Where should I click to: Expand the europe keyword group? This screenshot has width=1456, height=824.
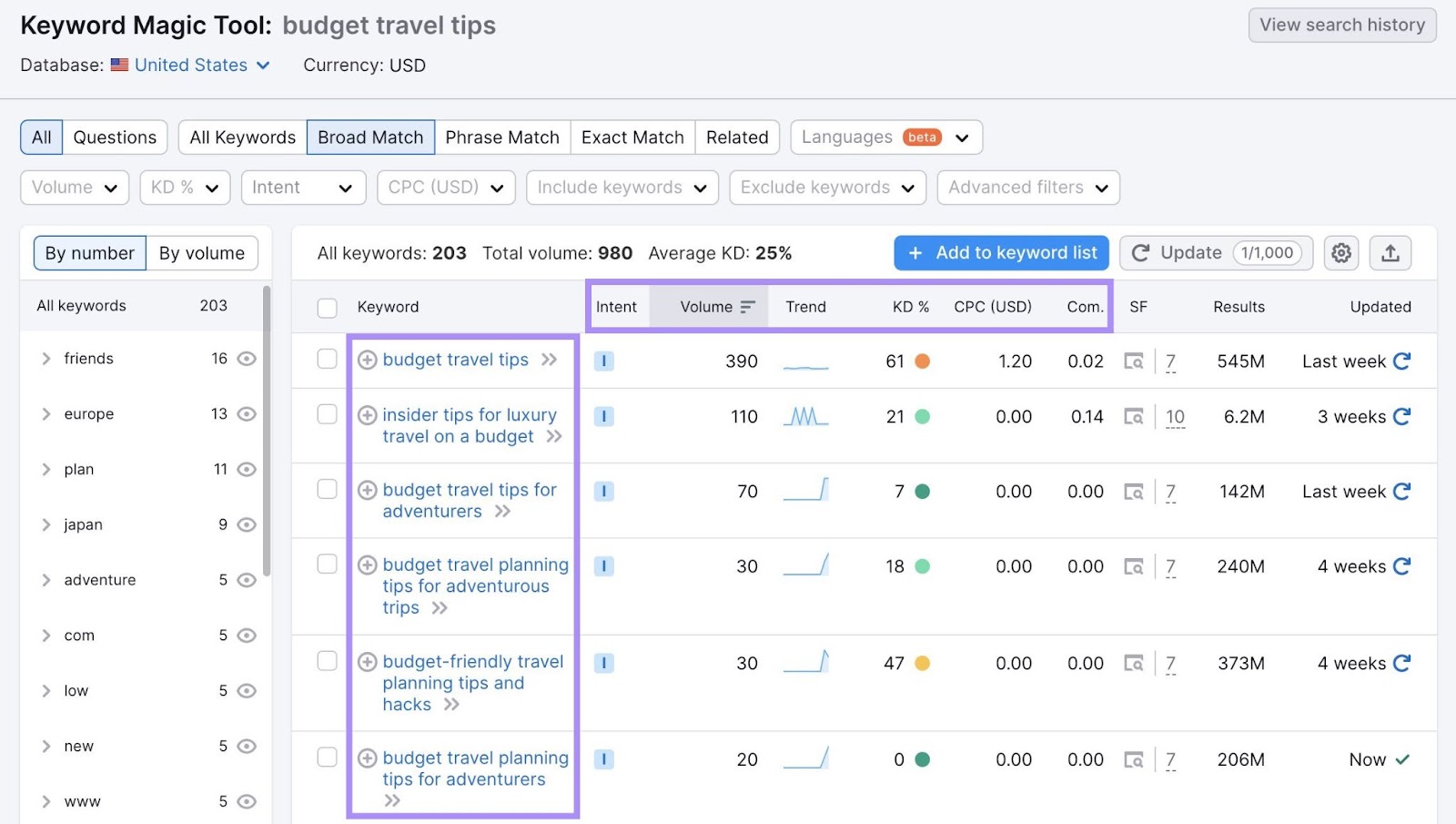point(46,414)
